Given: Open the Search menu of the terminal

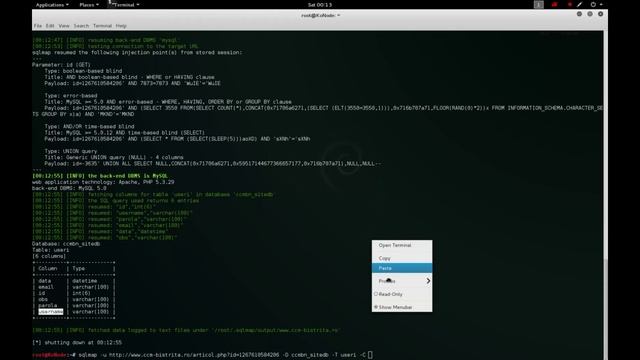Looking at the screenshot, I should [81, 26].
